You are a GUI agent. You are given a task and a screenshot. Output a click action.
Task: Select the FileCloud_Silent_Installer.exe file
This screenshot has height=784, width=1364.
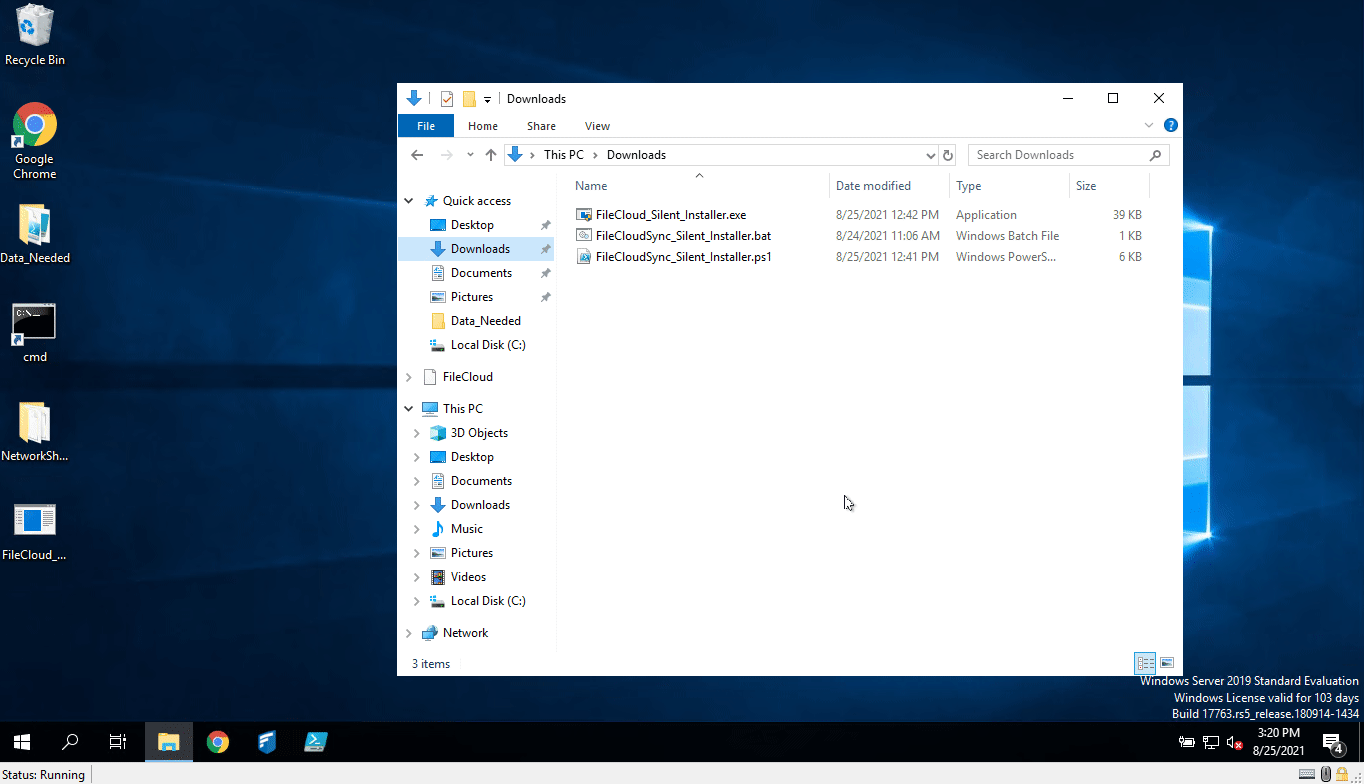[670, 215]
